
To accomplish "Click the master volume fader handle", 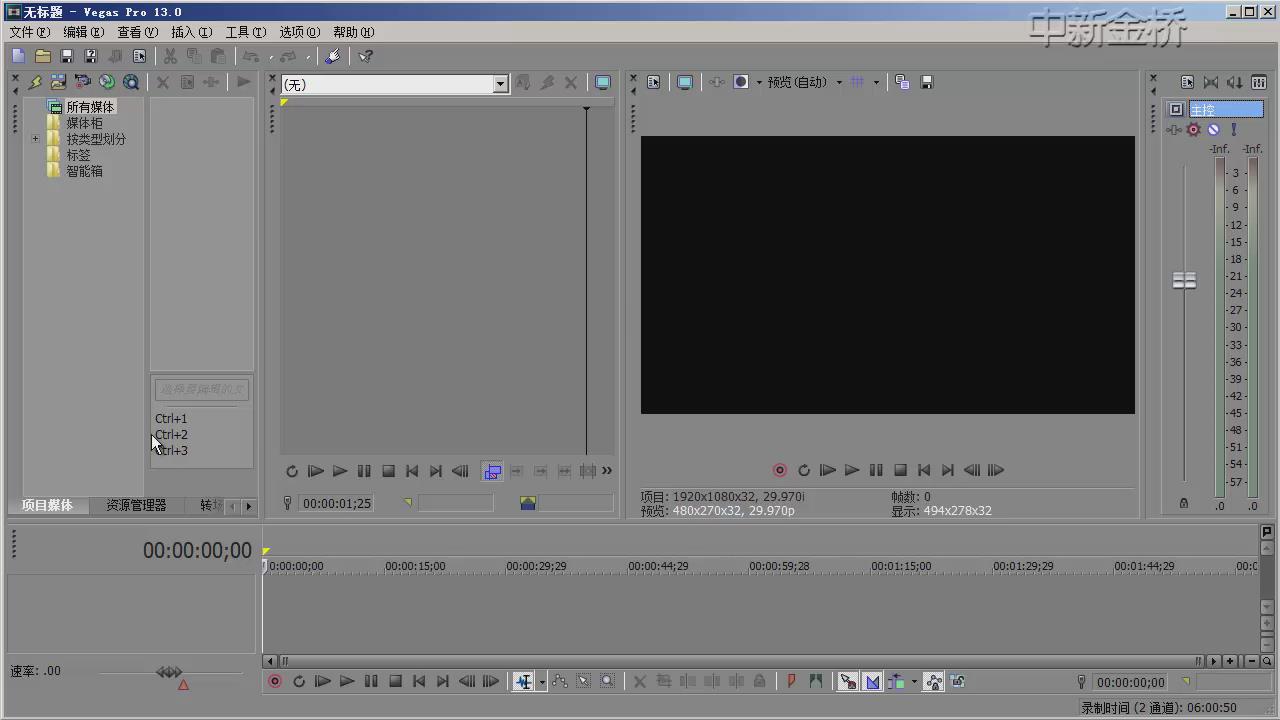I will 1184,281.
